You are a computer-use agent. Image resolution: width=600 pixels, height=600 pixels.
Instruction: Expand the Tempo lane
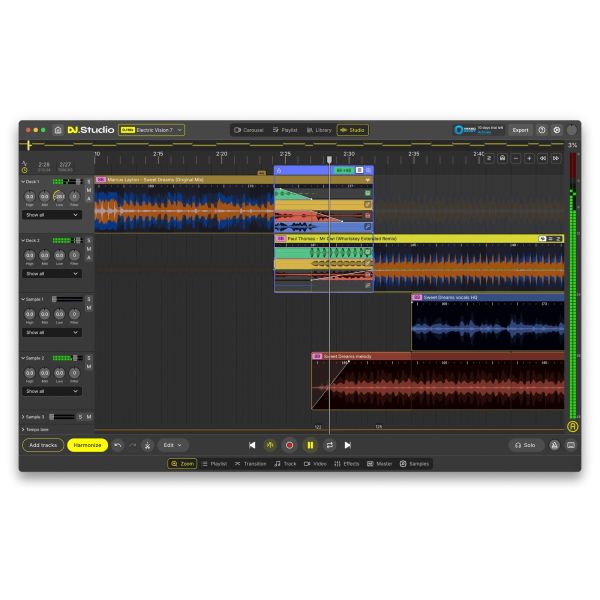pyautogui.click(x=23, y=430)
